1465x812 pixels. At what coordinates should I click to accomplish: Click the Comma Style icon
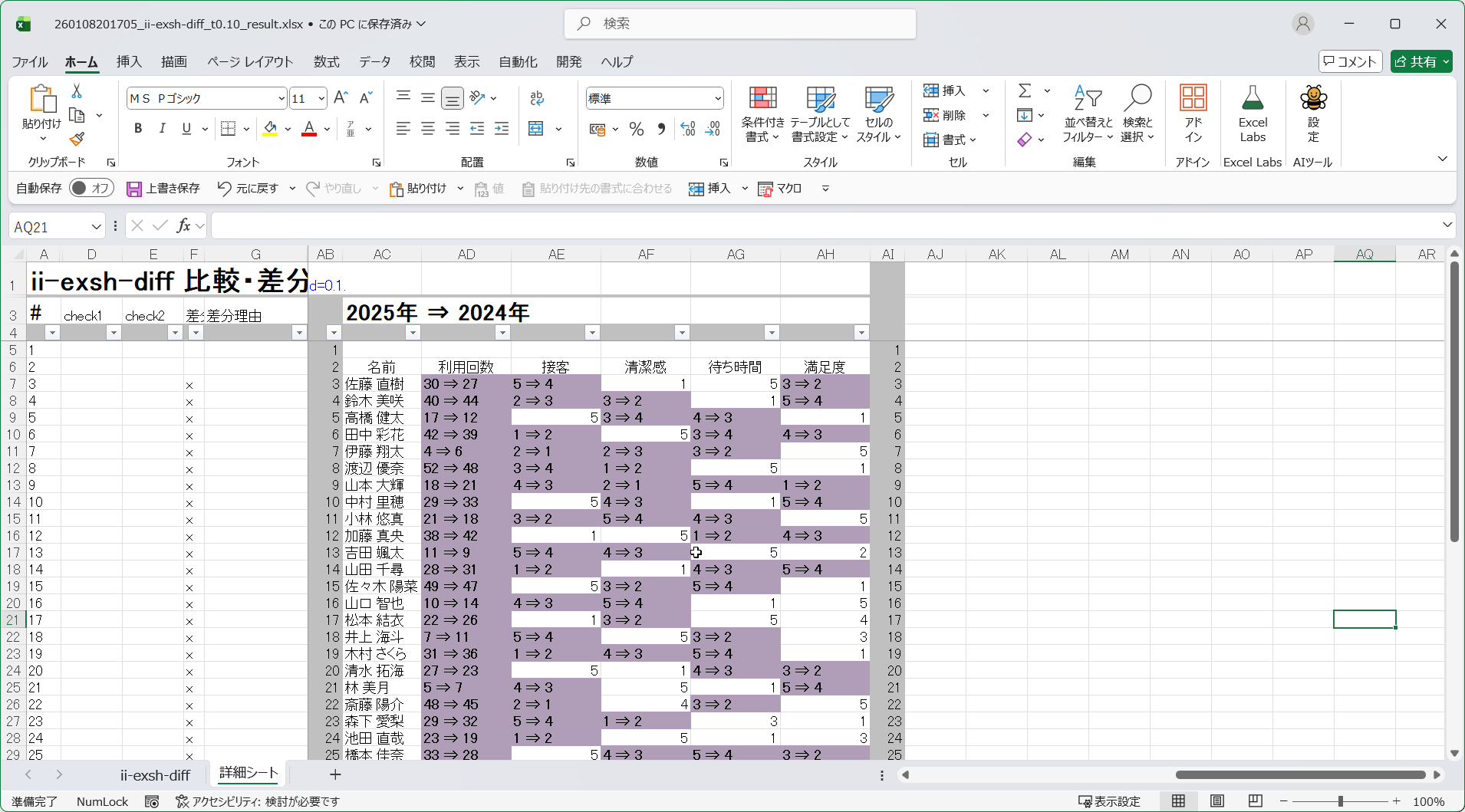(661, 129)
